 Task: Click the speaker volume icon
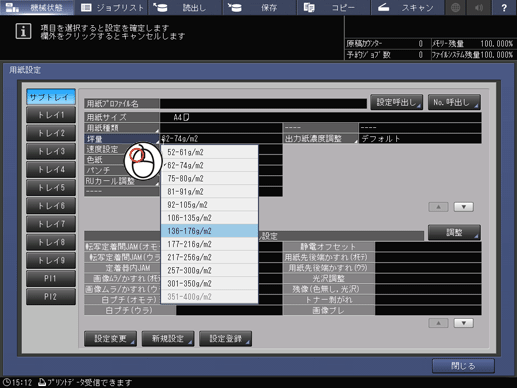(479, 7)
